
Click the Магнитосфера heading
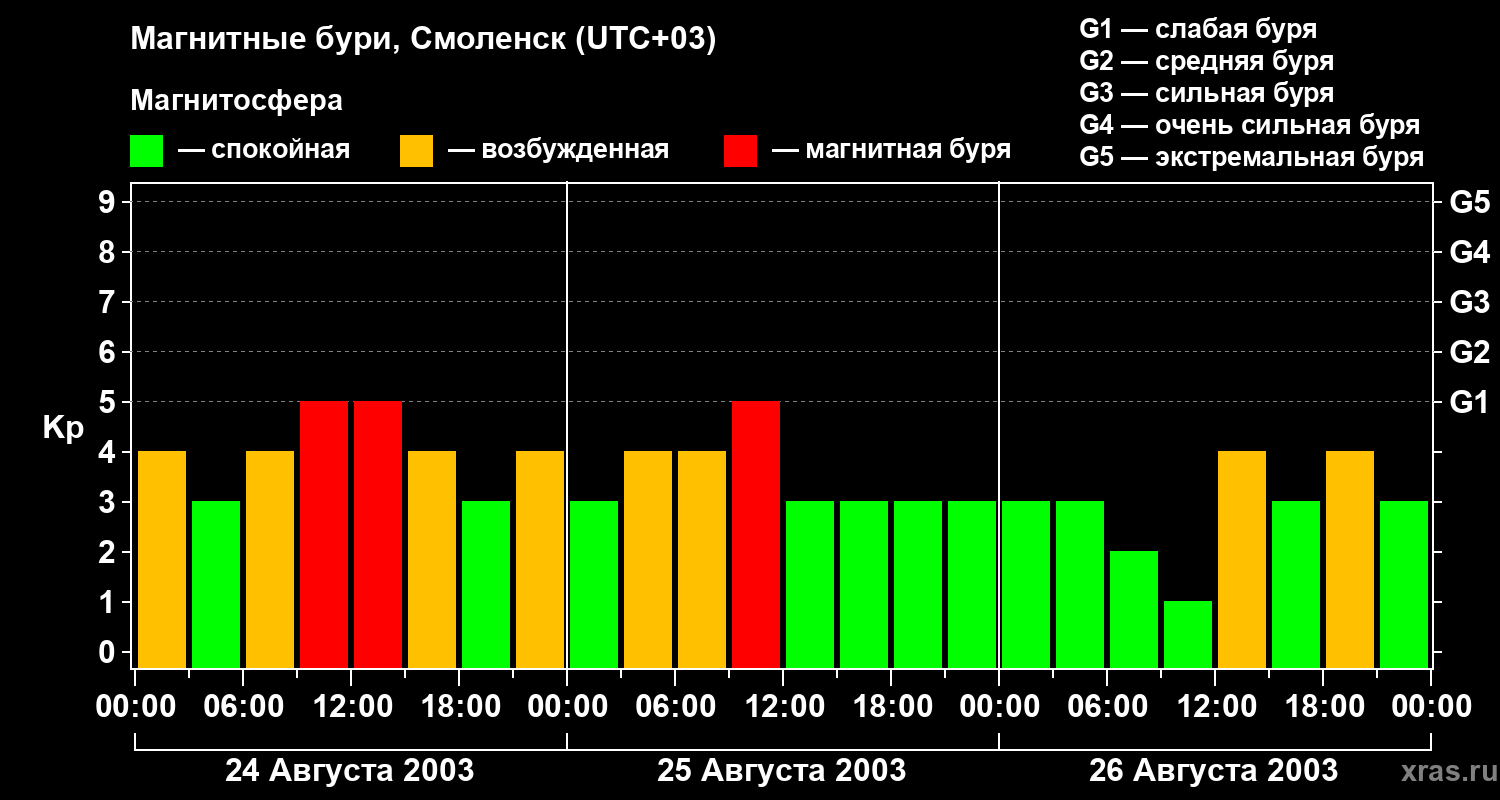(236, 101)
